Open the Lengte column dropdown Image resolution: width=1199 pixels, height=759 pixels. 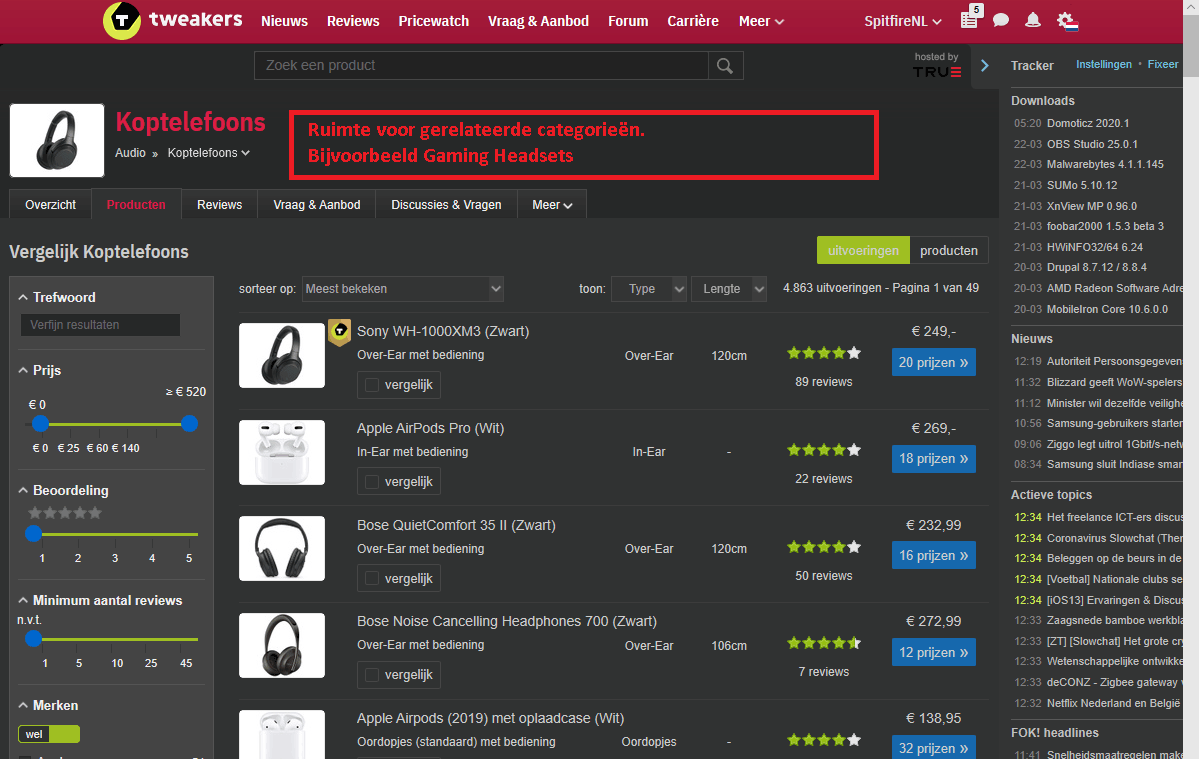click(729, 289)
